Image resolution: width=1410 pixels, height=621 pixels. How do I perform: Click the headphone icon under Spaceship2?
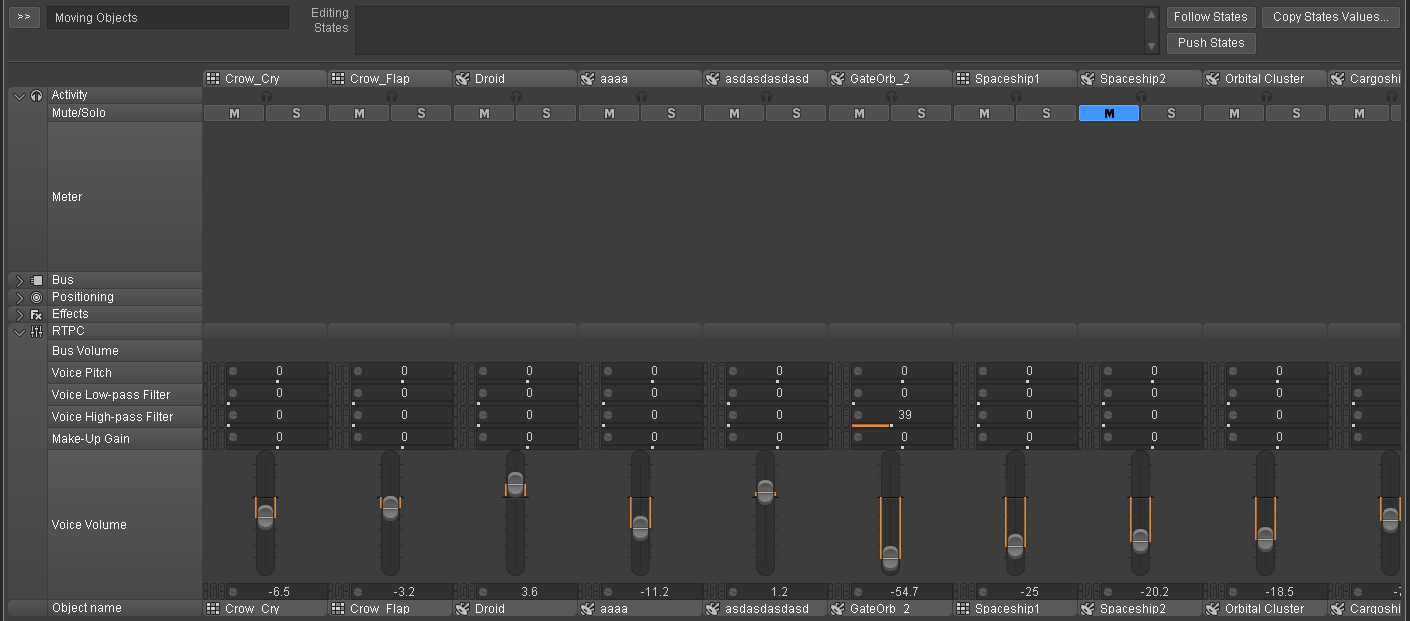click(x=1141, y=97)
